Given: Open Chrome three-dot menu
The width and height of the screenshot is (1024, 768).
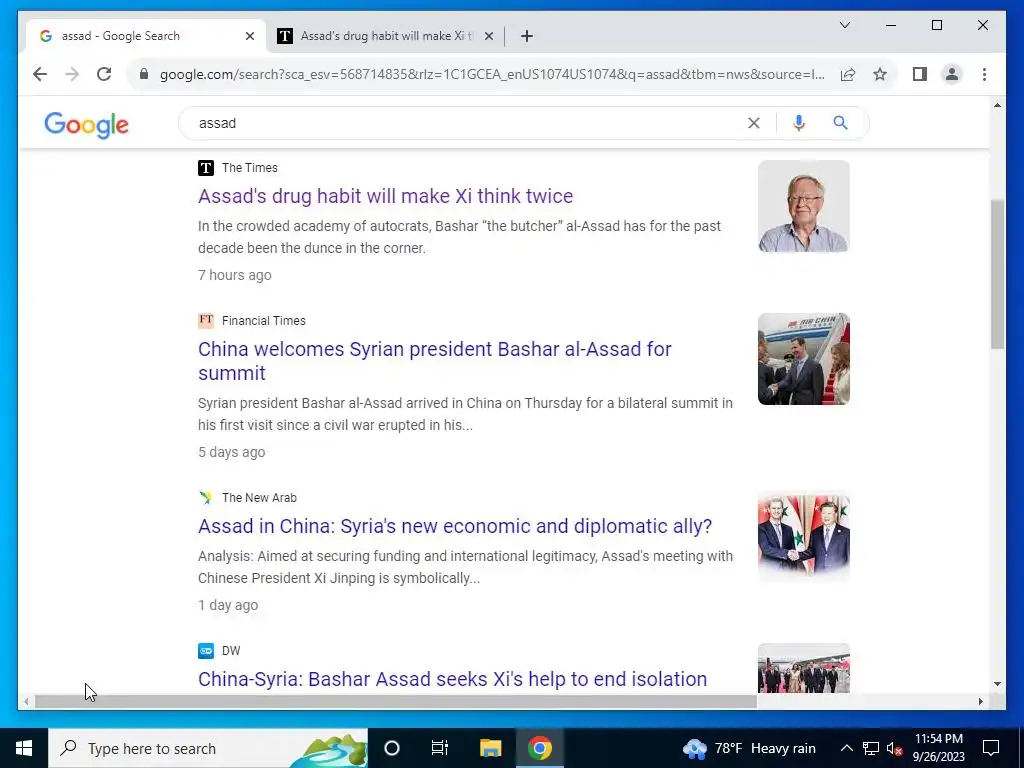Looking at the screenshot, I should (984, 74).
